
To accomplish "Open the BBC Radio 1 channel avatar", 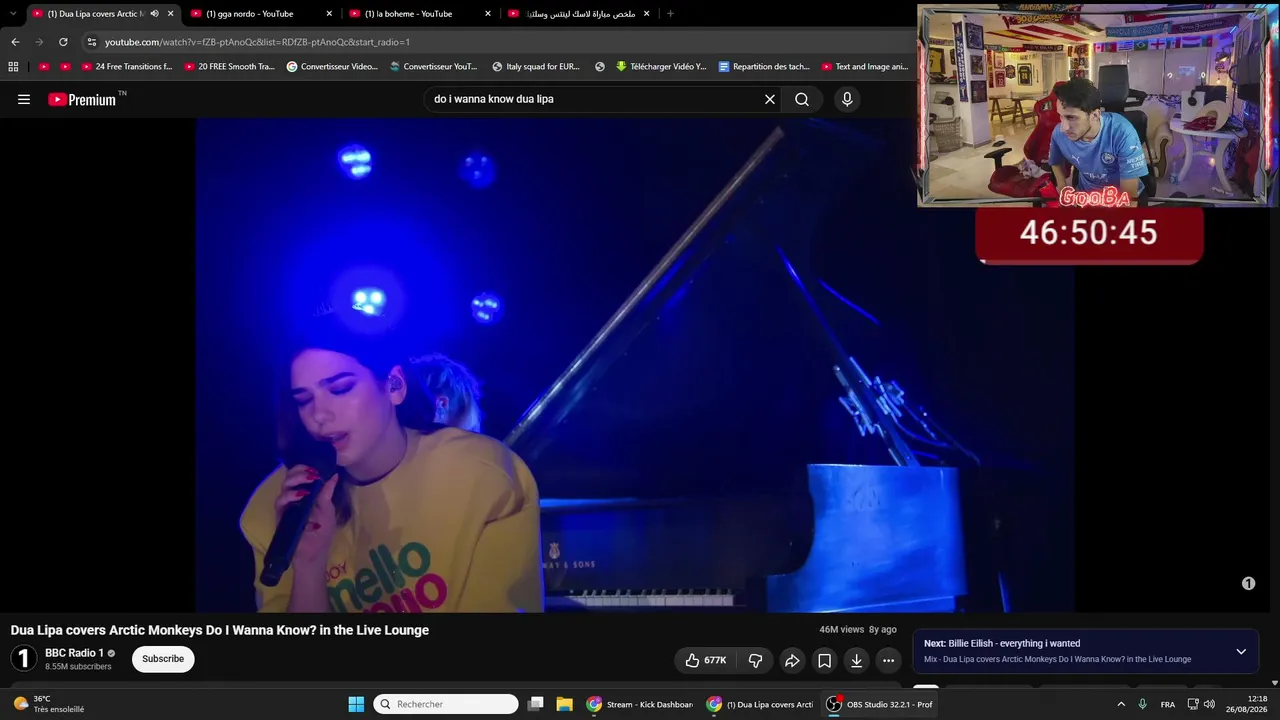I will (23, 659).
